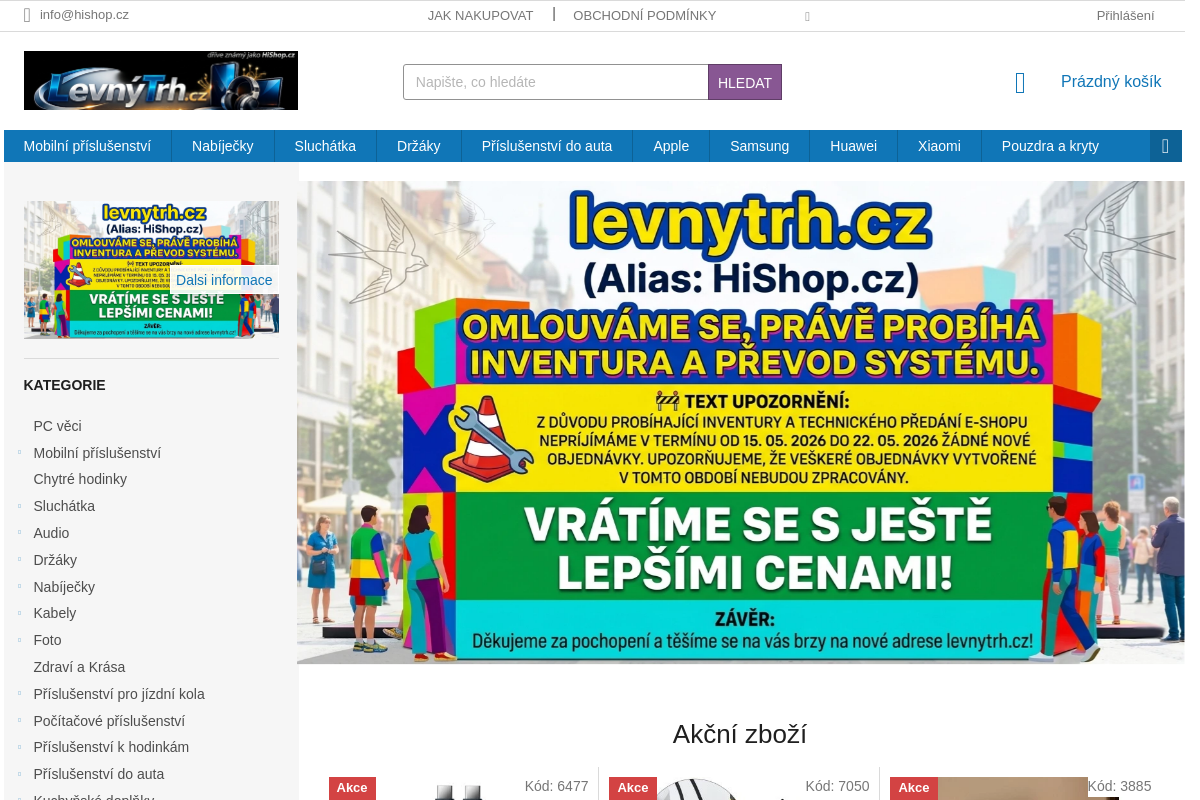Click the Akce badge on product 3885
1200x800 pixels.
[x=914, y=788]
